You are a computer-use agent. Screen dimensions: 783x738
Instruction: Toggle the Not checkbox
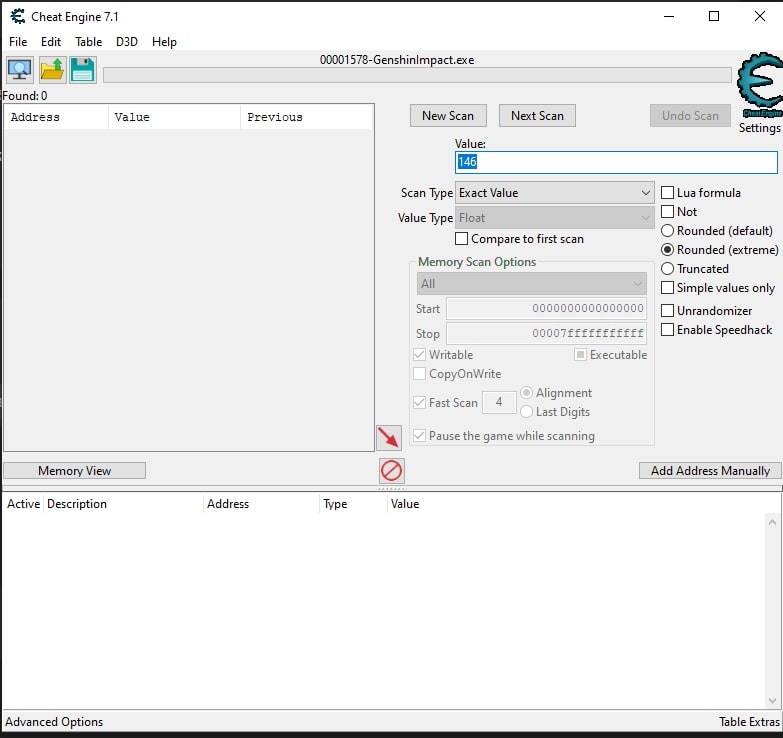pos(668,212)
